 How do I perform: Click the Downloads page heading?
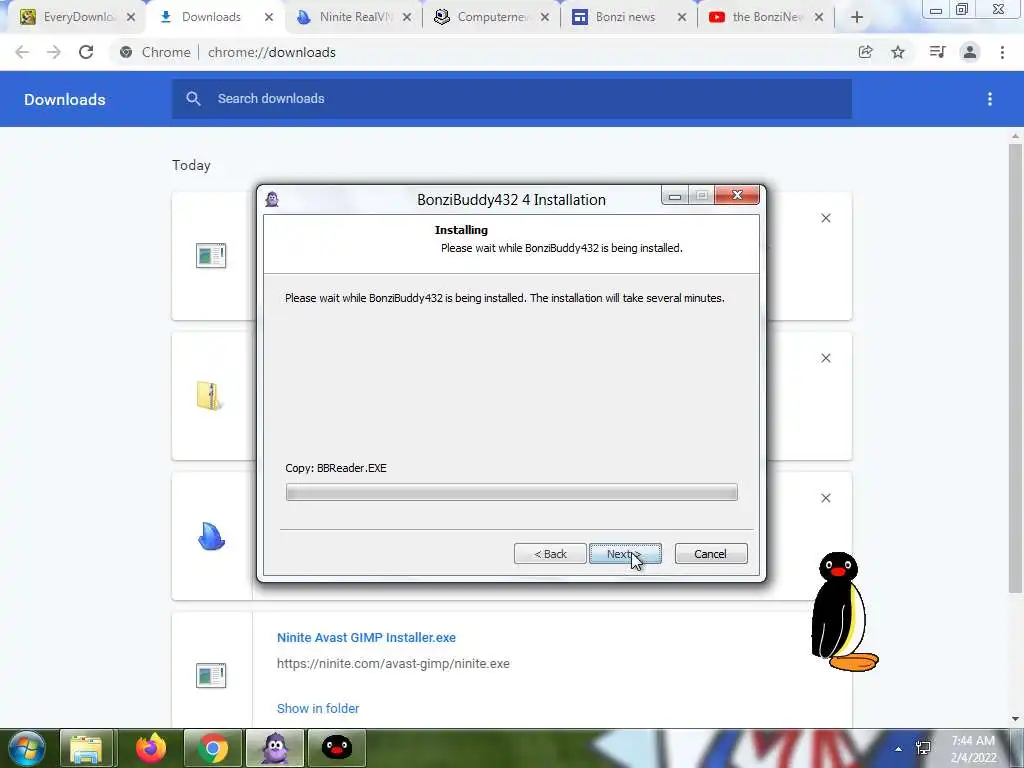[65, 99]
